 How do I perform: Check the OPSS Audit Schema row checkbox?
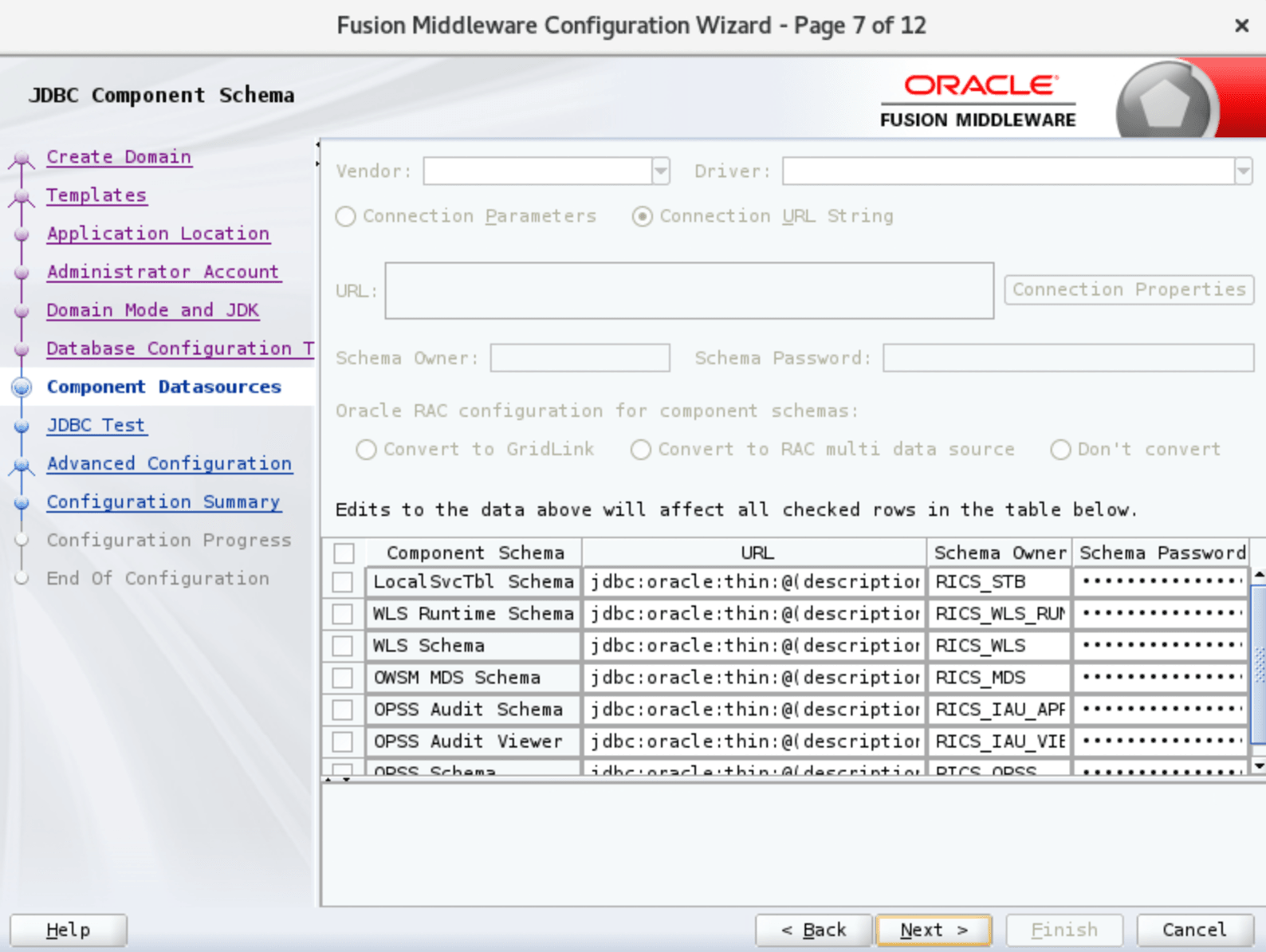343,710
